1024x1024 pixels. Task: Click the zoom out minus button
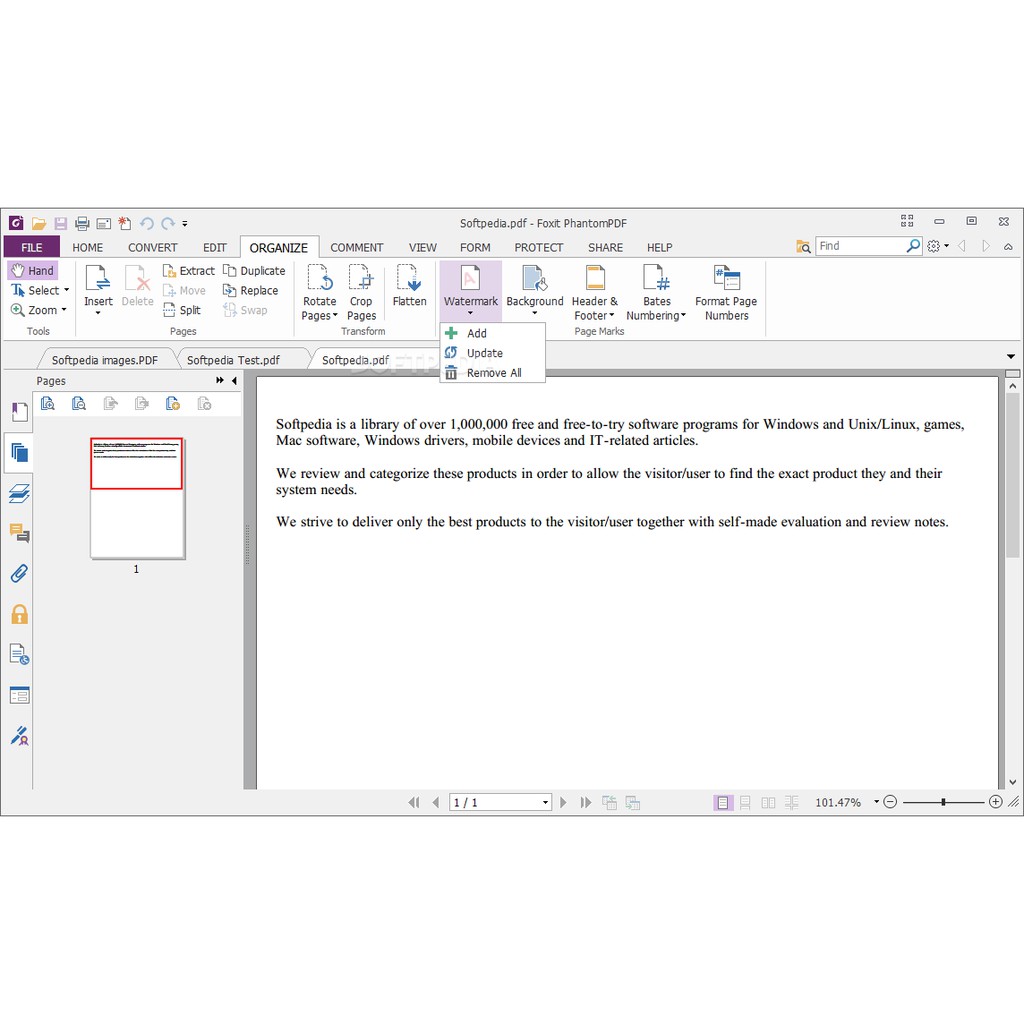pyautogui.click(x=890, y=802)
